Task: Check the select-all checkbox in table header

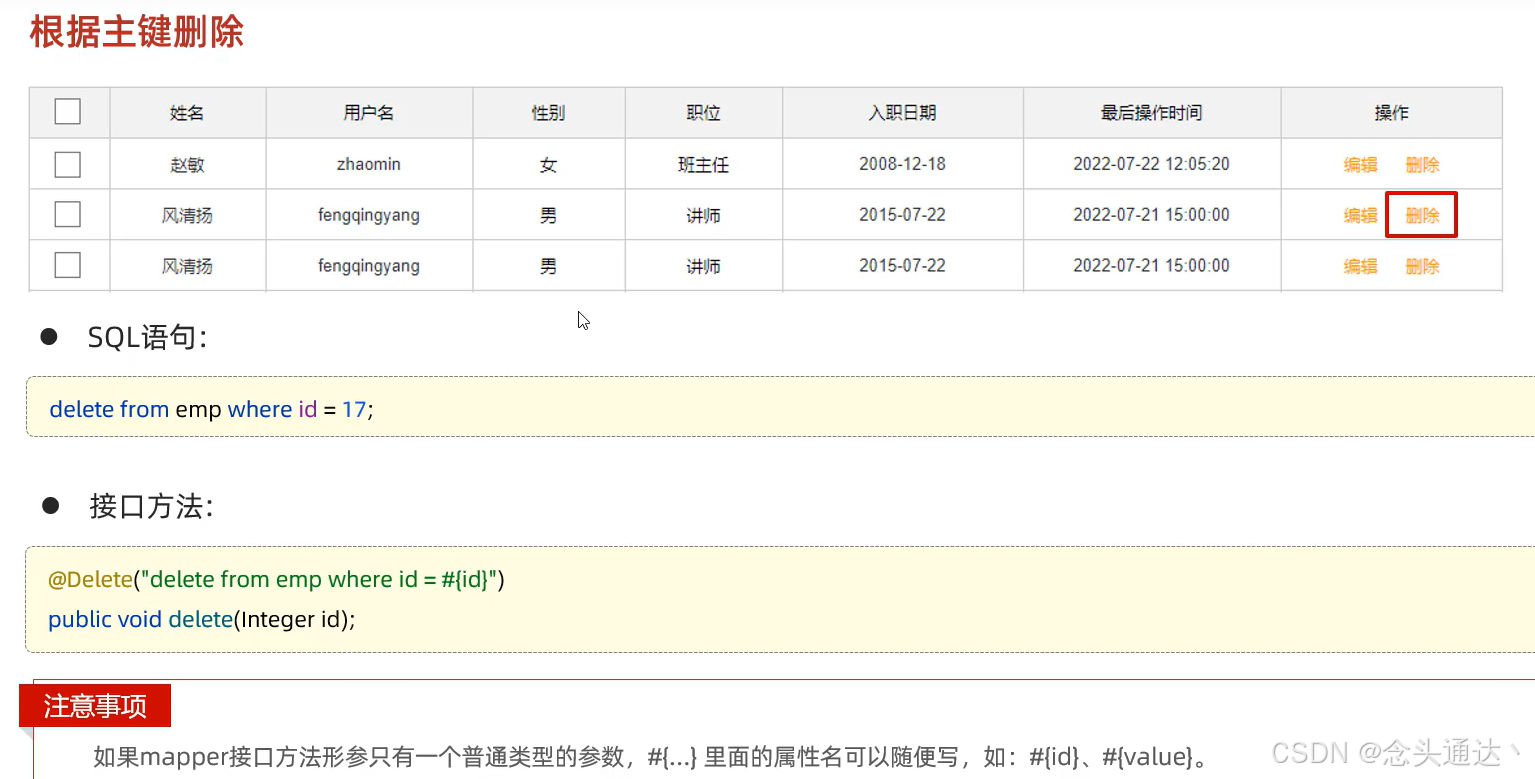Action: coord(67,111)
